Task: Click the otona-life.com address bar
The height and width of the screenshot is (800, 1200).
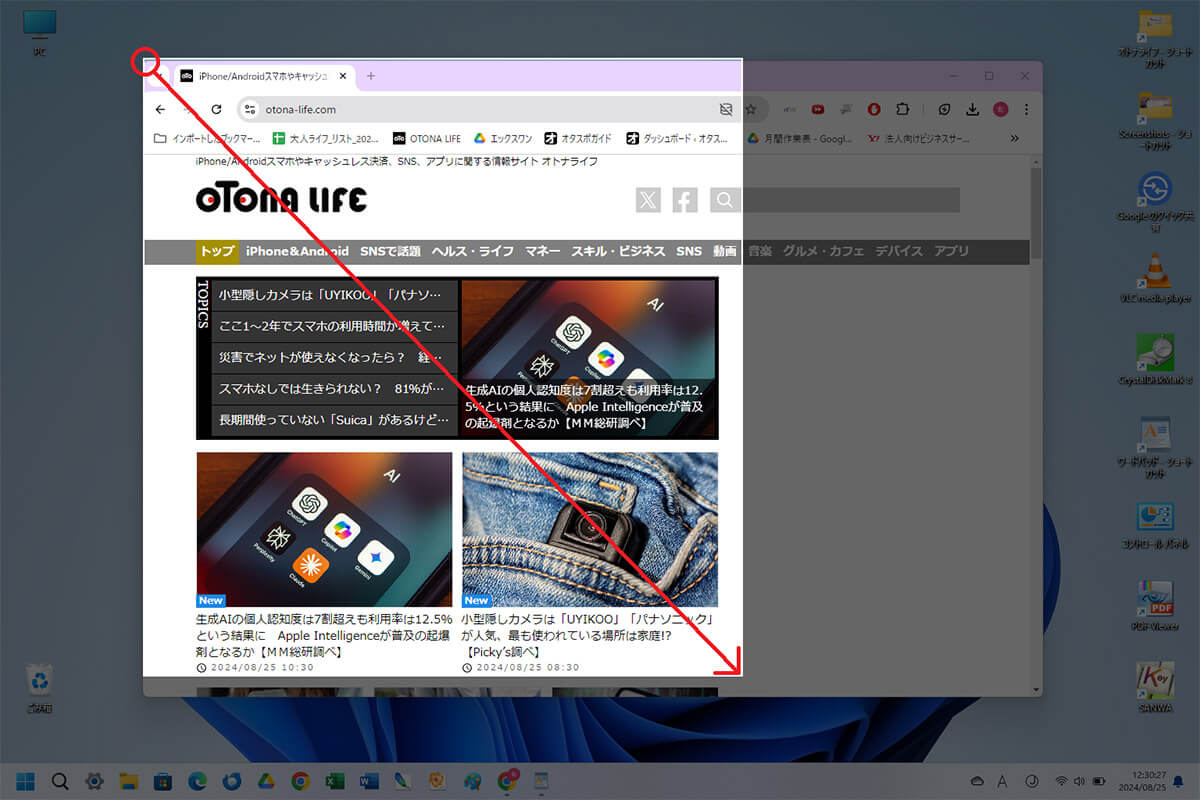Action: pyautogui.click(x=490, y=109)
